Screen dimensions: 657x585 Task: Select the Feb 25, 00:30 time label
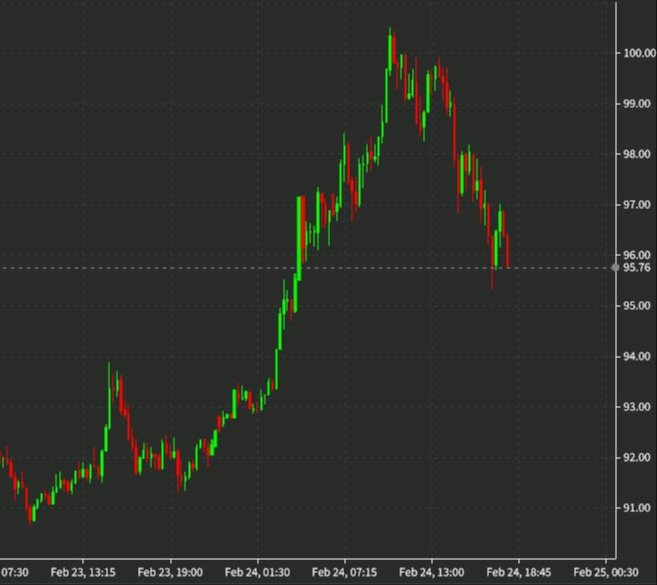606,572
